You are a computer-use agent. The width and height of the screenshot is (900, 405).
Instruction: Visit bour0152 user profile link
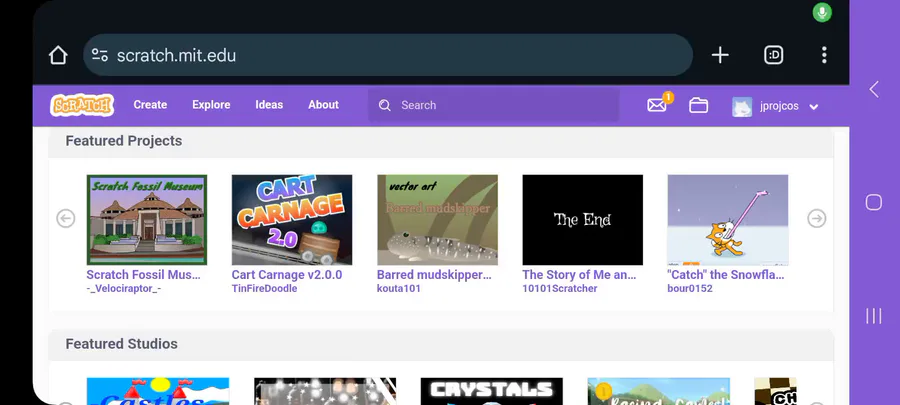tap(690, 289)
